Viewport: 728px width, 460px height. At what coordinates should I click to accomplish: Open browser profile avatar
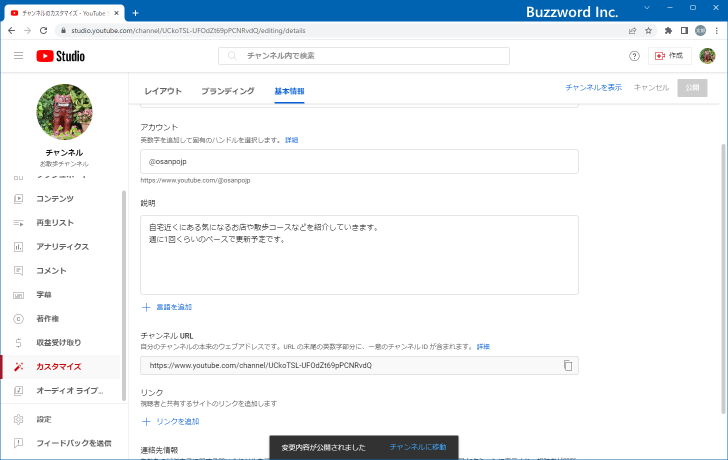700,31
